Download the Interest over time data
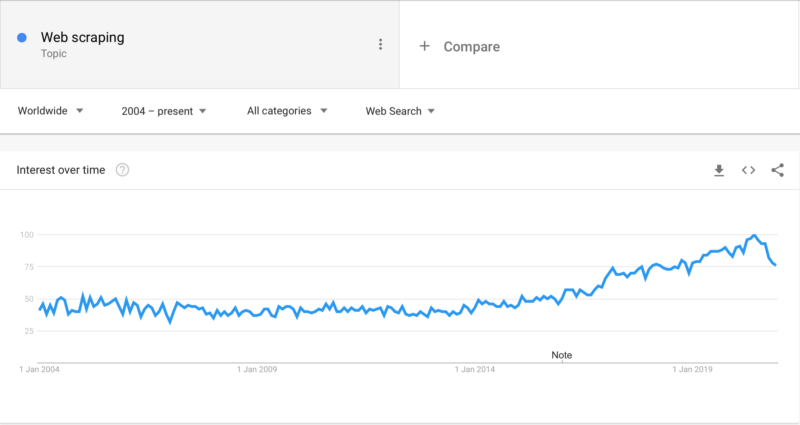Image resolution: width=800 pixels, height=425 pixels. tap(719, 170)
